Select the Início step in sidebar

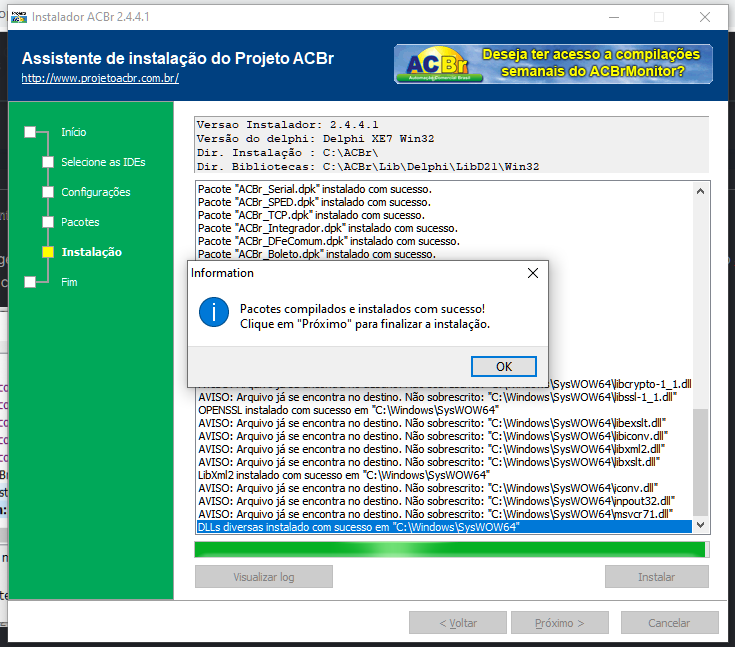pyautogui.click(x=74, y=132)
